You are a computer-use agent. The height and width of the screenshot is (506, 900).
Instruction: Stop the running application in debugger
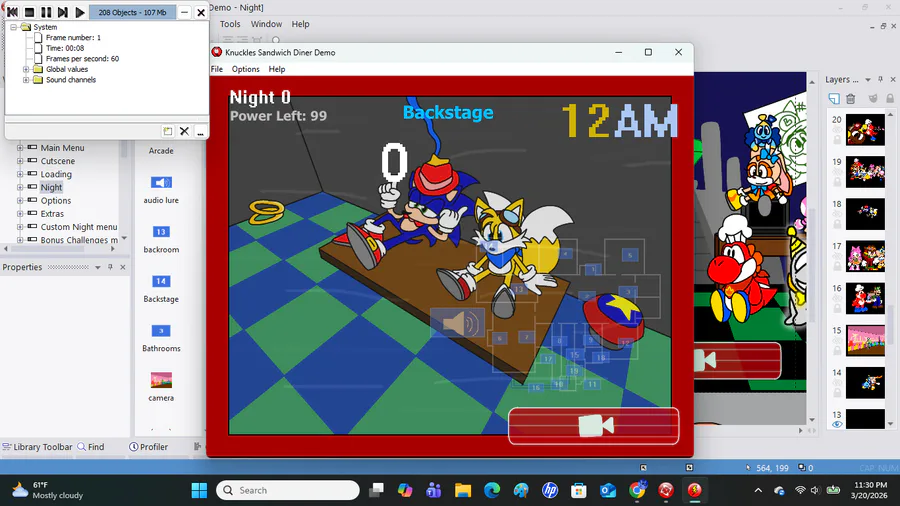pyautogui.click(x=29, y=12)
